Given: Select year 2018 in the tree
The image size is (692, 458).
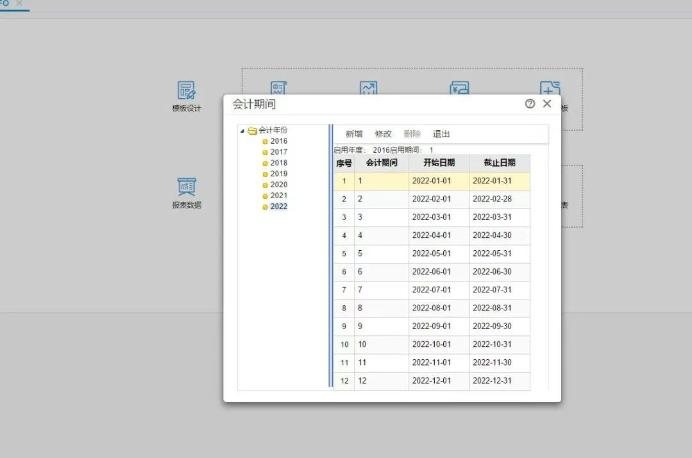Looking at the screenshot, I should pos(278,163).
